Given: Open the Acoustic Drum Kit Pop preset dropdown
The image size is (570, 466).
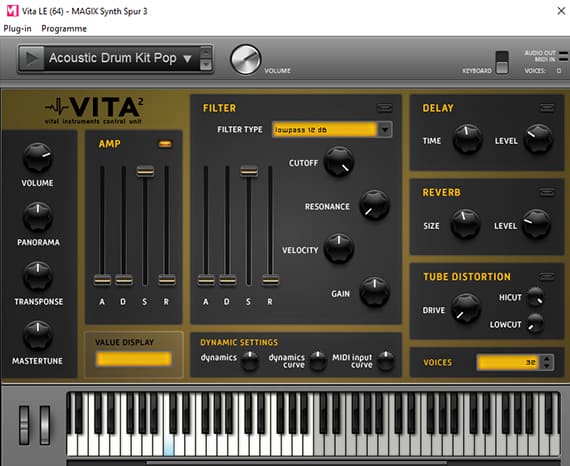Looking at the screenshot, I should tap(187, 59).
